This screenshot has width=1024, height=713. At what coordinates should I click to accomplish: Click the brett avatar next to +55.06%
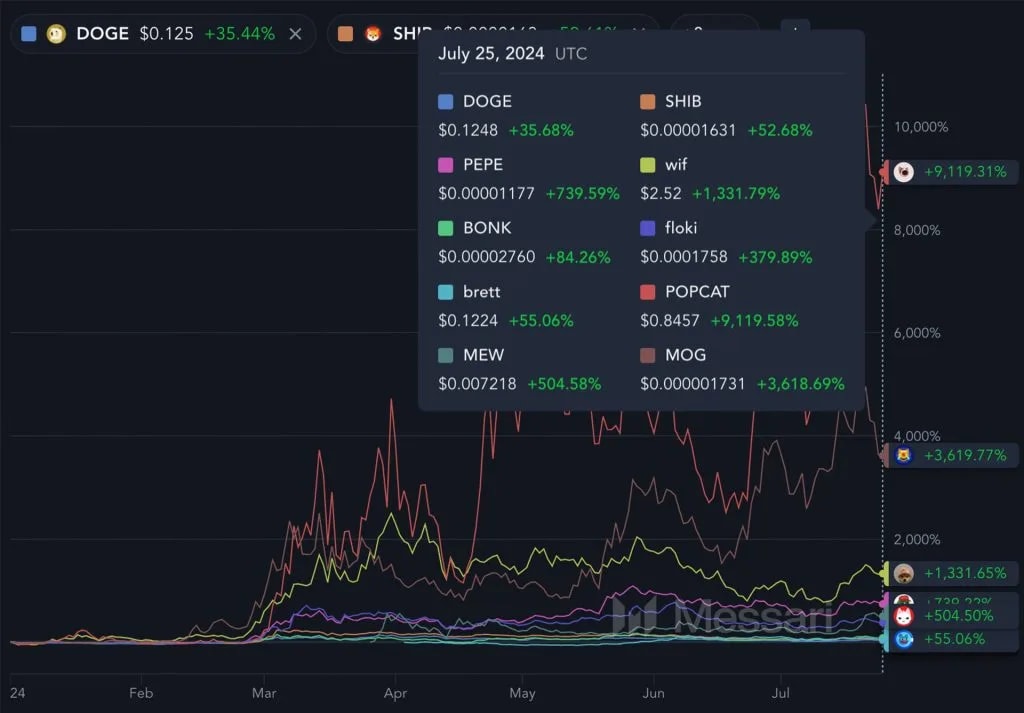point(903,638)
